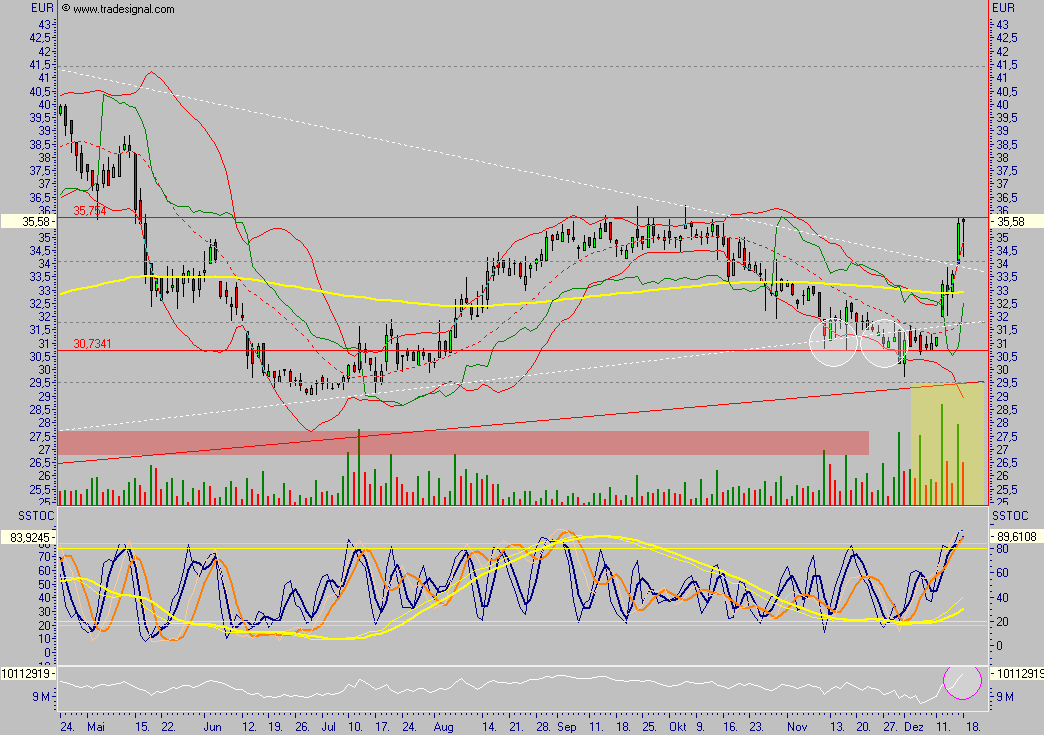Select the red shaded support zone rectangle
Viewport: 1044px width, 735px height.
click(x=463, y=442)
